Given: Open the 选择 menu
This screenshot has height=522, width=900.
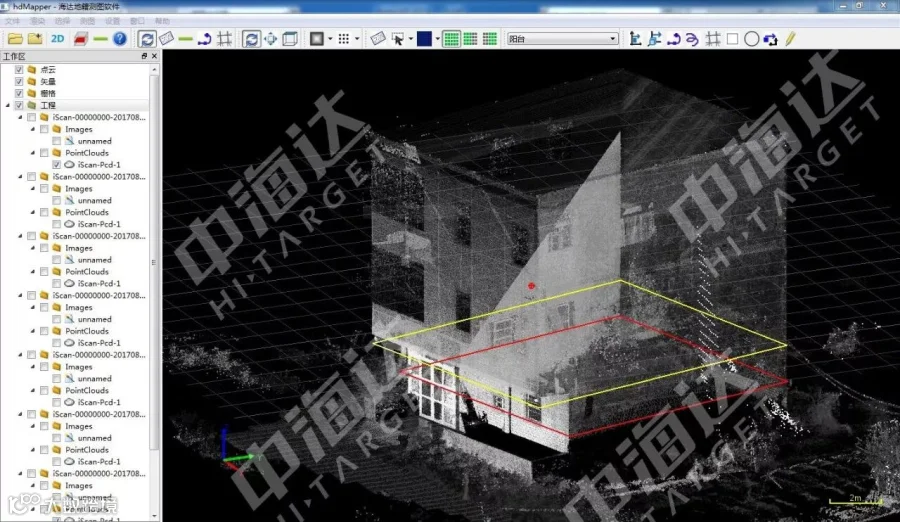Looking at the screenshot, I should click(x=62, y=21).
